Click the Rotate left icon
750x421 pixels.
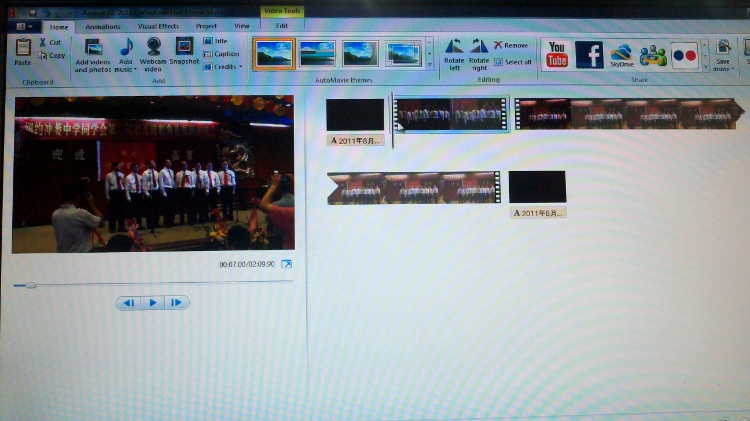454,52
